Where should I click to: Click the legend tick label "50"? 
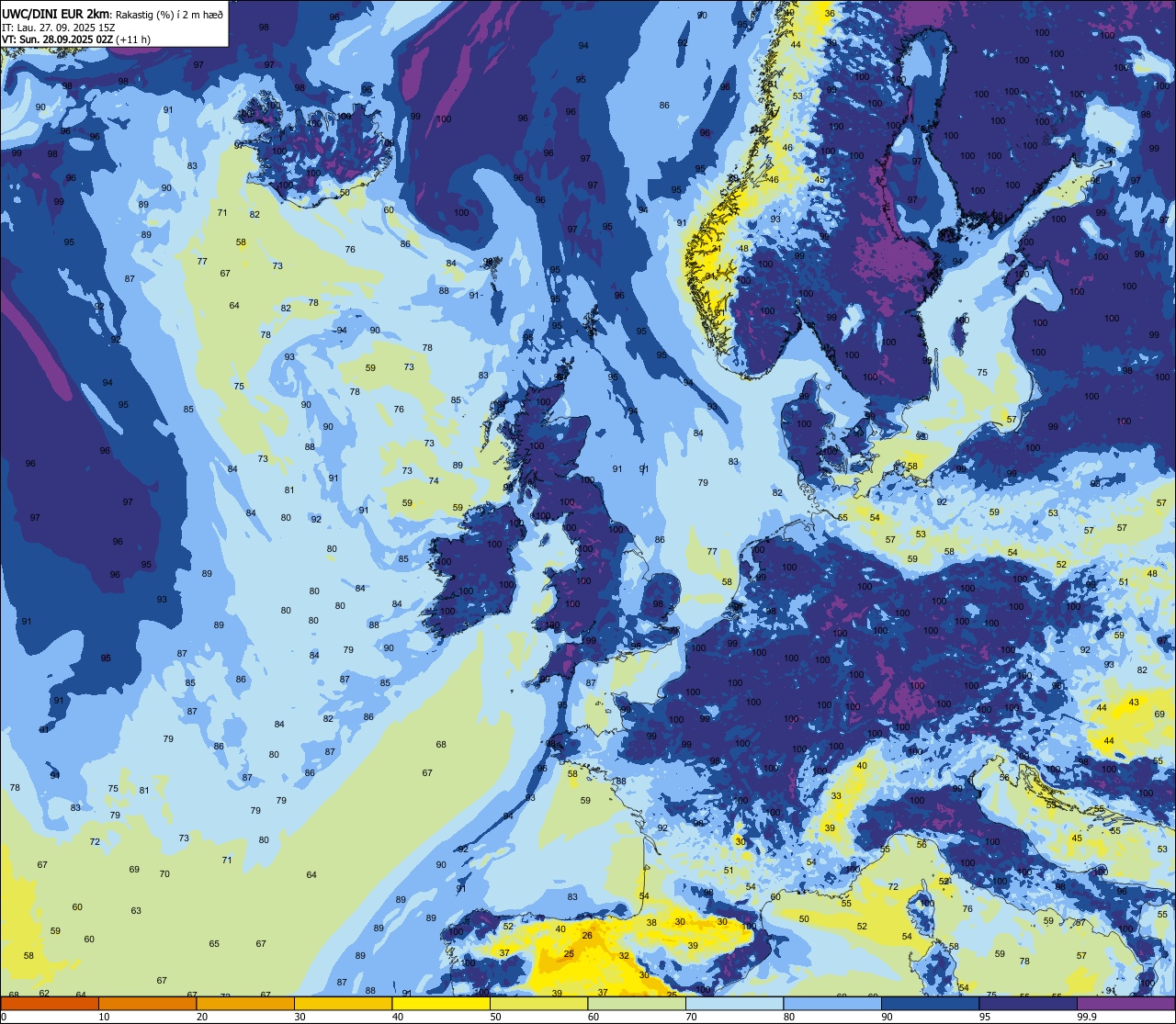[495, 1017]
